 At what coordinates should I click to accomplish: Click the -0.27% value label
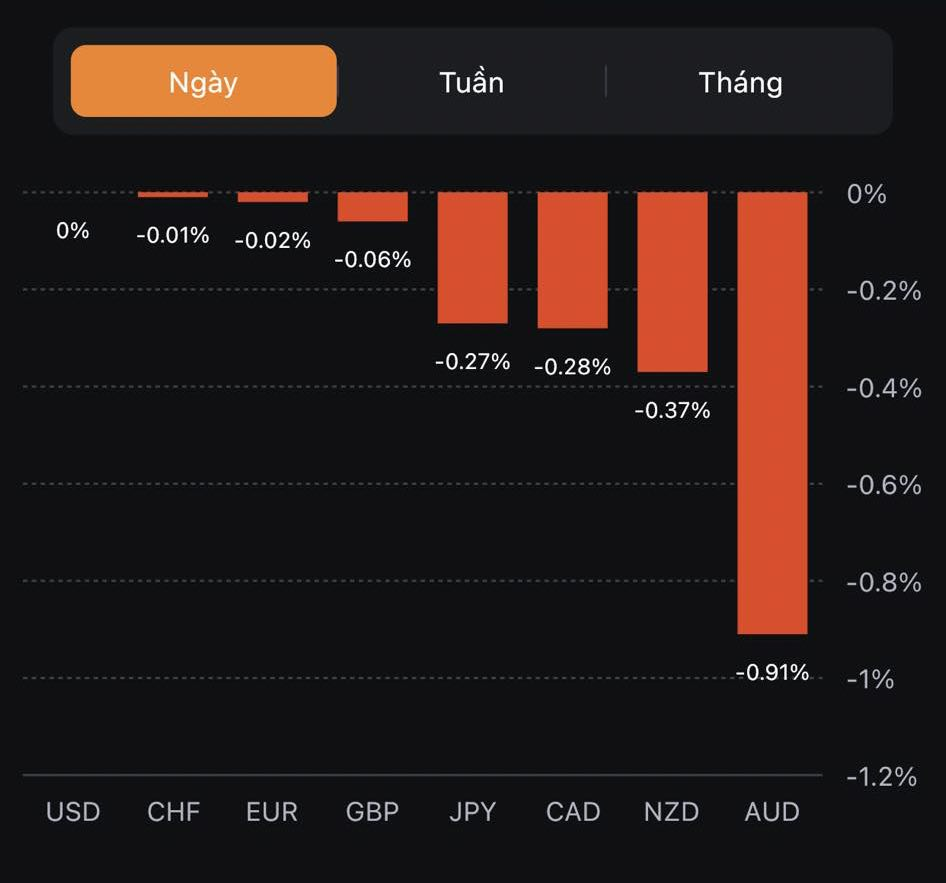[x=472, y=361]
